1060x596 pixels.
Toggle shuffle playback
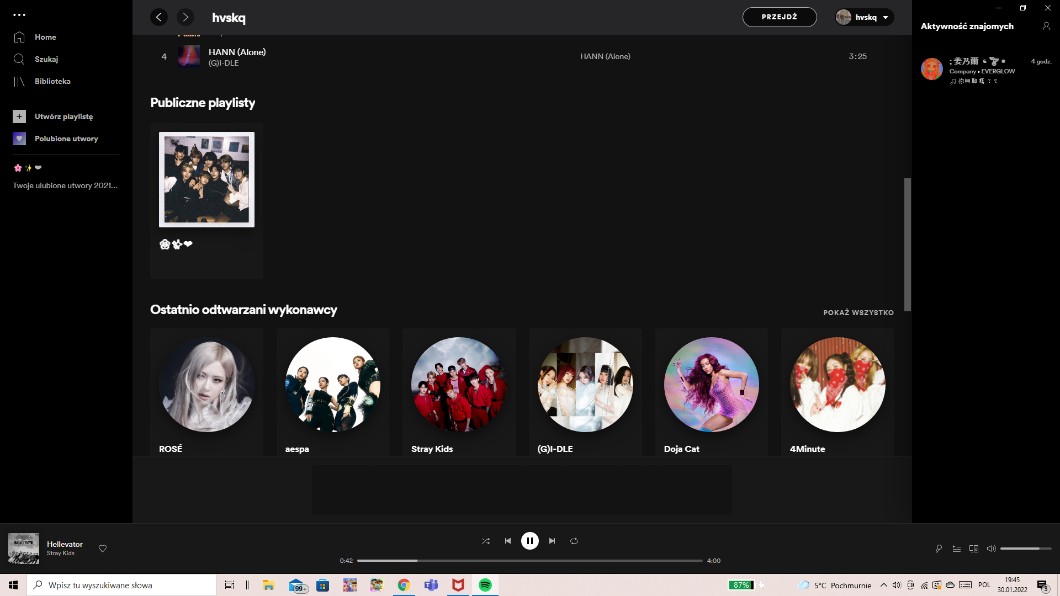[x=486, y=541]
